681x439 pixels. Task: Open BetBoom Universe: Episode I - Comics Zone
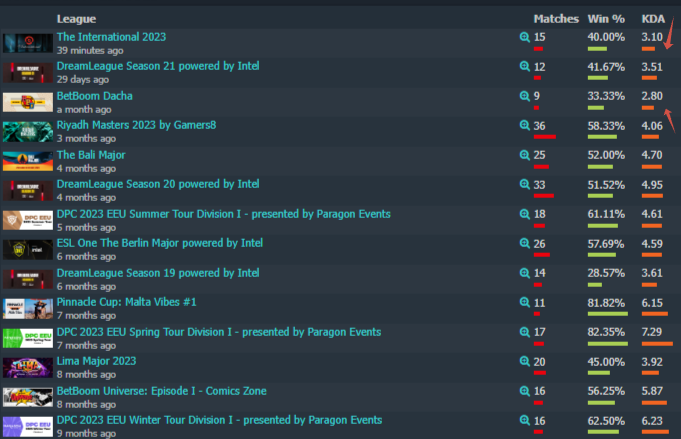click(x=162, y=391)
